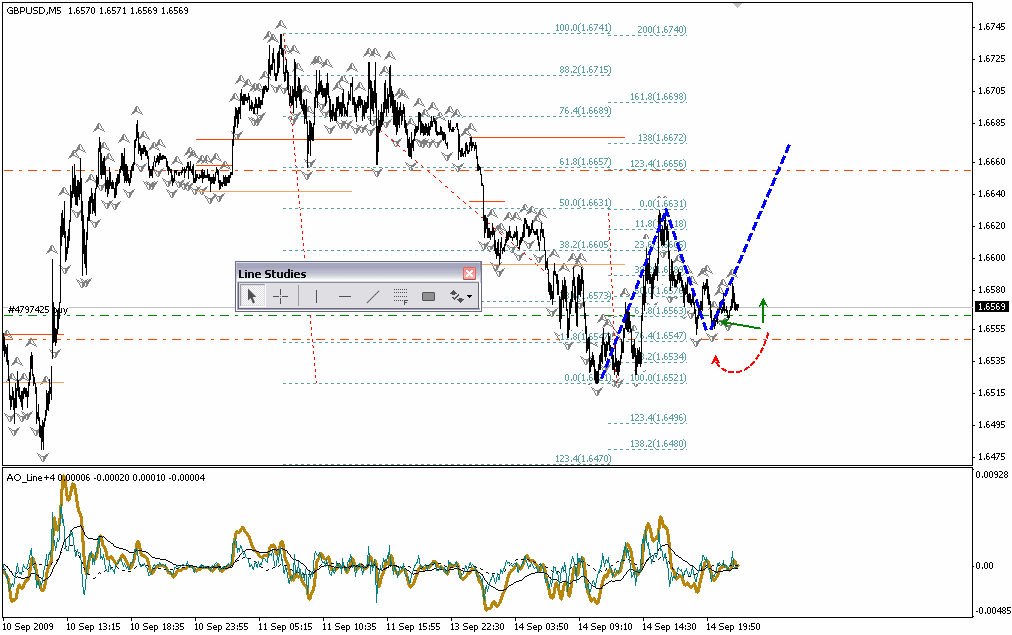Choose the vertical line drawing tool
1012x635 pixels.
316,296
